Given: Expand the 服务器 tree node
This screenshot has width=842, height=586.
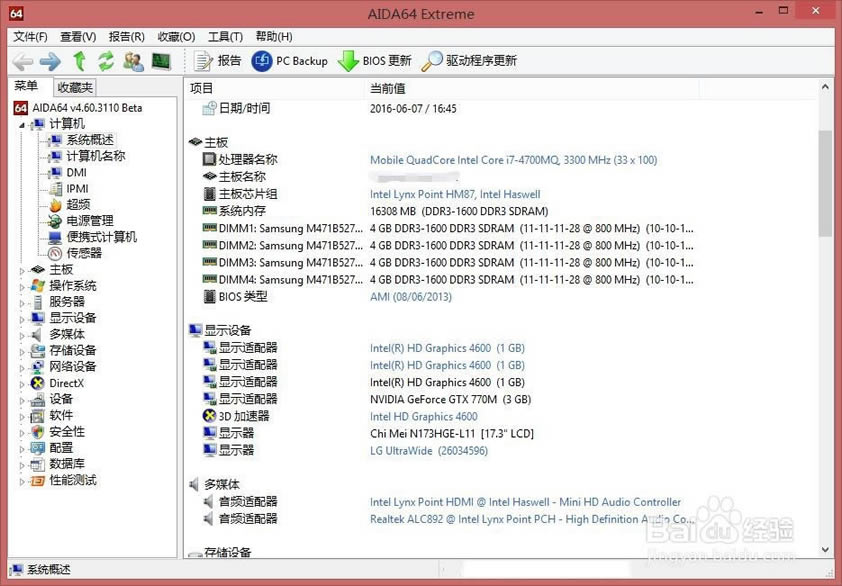Looking at the screenshot, I should (x=22, y=302).
